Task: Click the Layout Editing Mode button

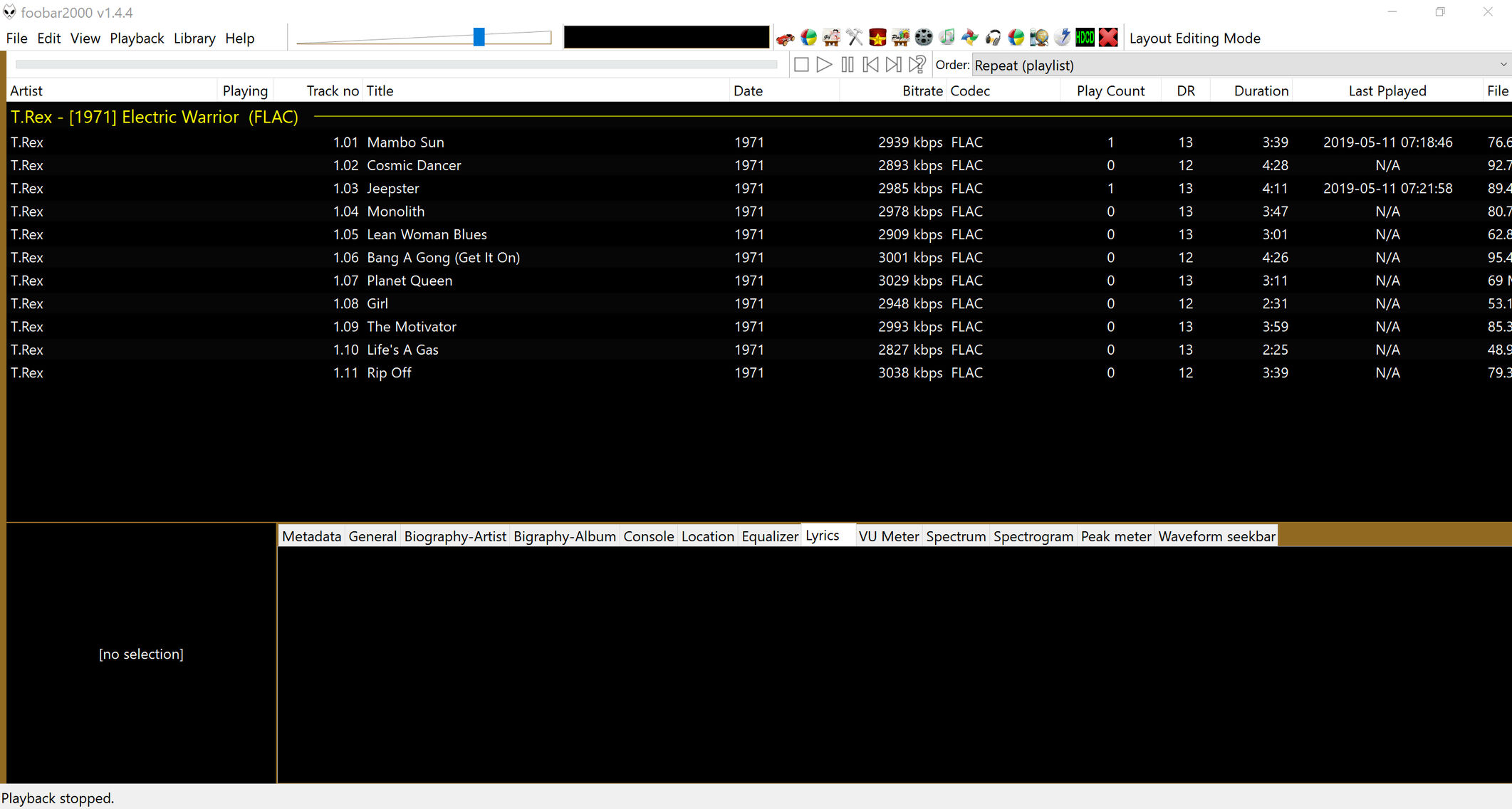Action: coord(1195,38)
